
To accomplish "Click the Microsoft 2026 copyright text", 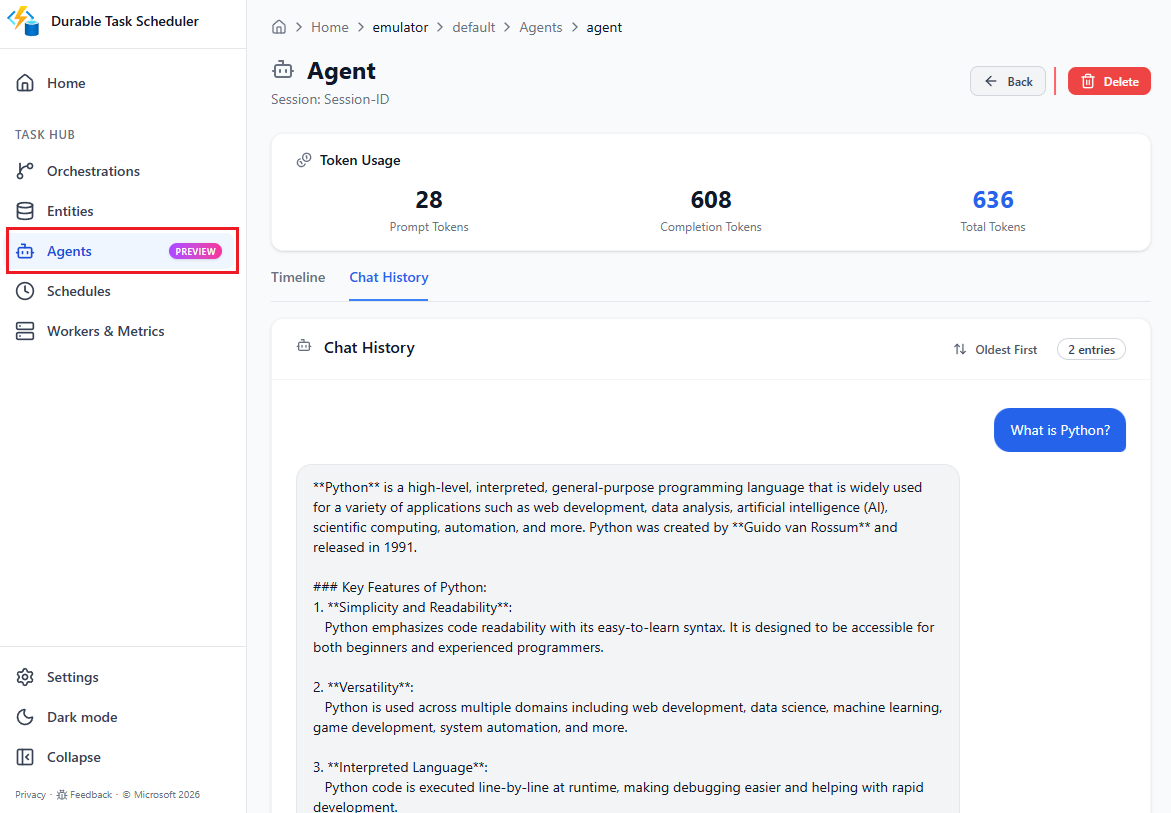I will (161, 794).
